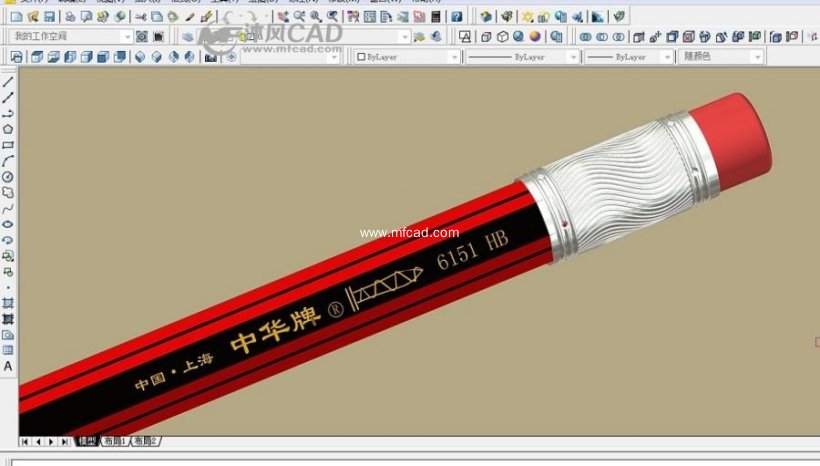The height and width of the screenshot is (466, 820).
Task: Switch to the 布局2 layout tab
Action: click(145, 441)
